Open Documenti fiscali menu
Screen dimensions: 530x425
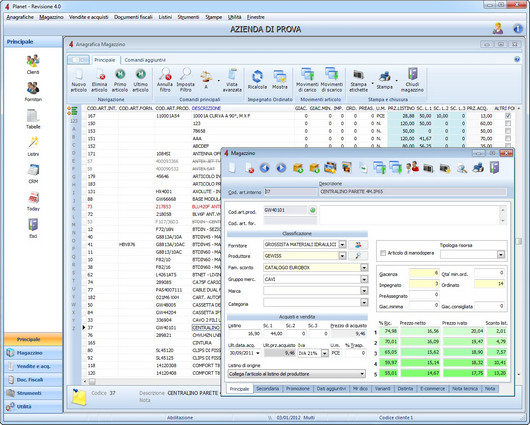click(133, 17)
